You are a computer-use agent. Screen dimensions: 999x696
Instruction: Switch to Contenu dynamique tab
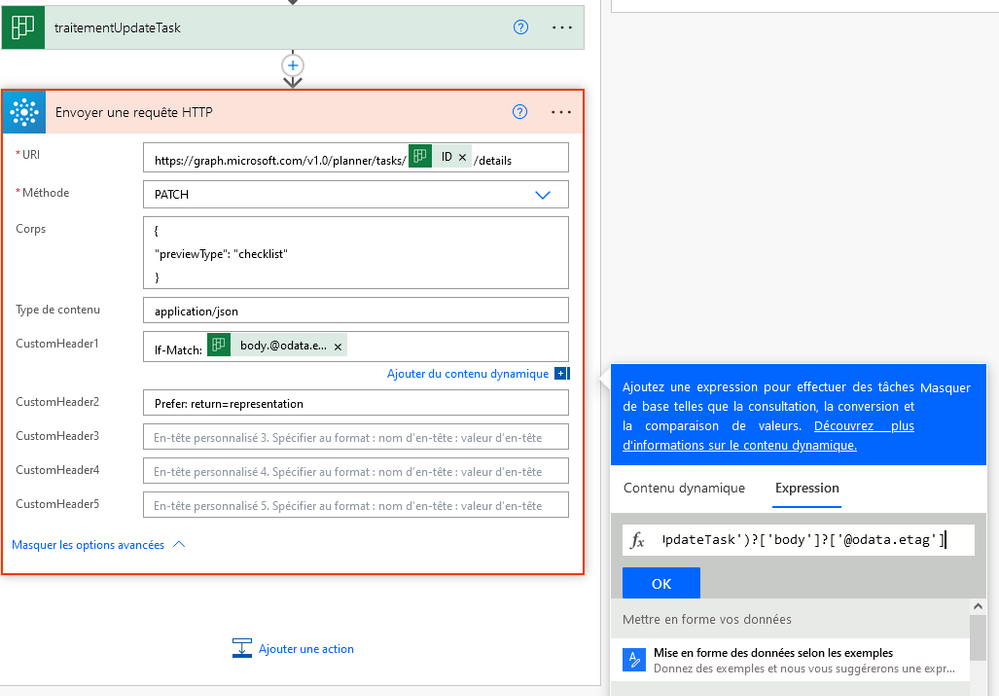tap(684, 488)
